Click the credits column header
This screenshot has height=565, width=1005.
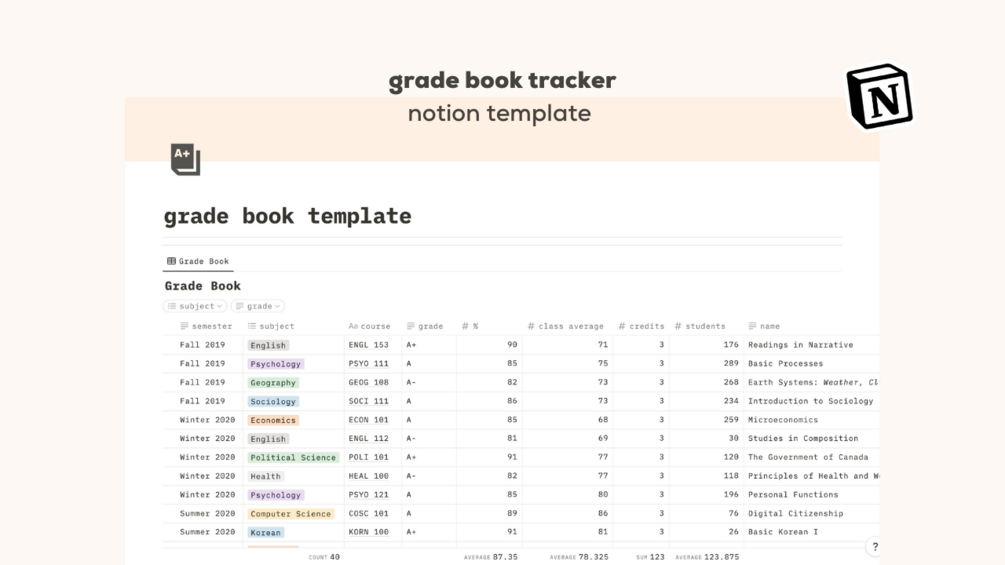pyautogui.click(x=641, y=326)
